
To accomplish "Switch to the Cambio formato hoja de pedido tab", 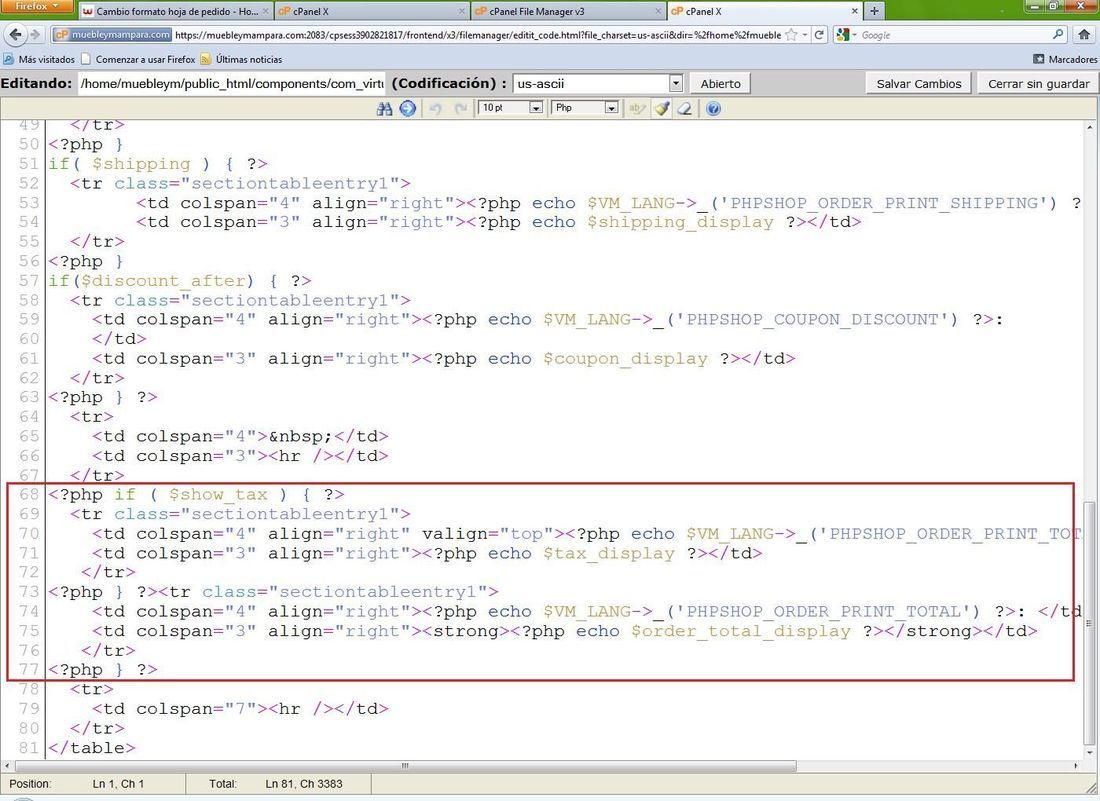I will 175,11.
